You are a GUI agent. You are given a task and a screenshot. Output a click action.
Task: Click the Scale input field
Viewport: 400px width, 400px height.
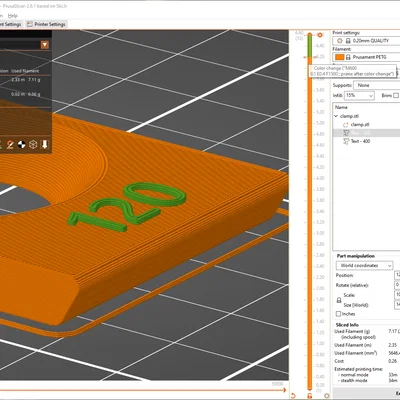(397, 295)
